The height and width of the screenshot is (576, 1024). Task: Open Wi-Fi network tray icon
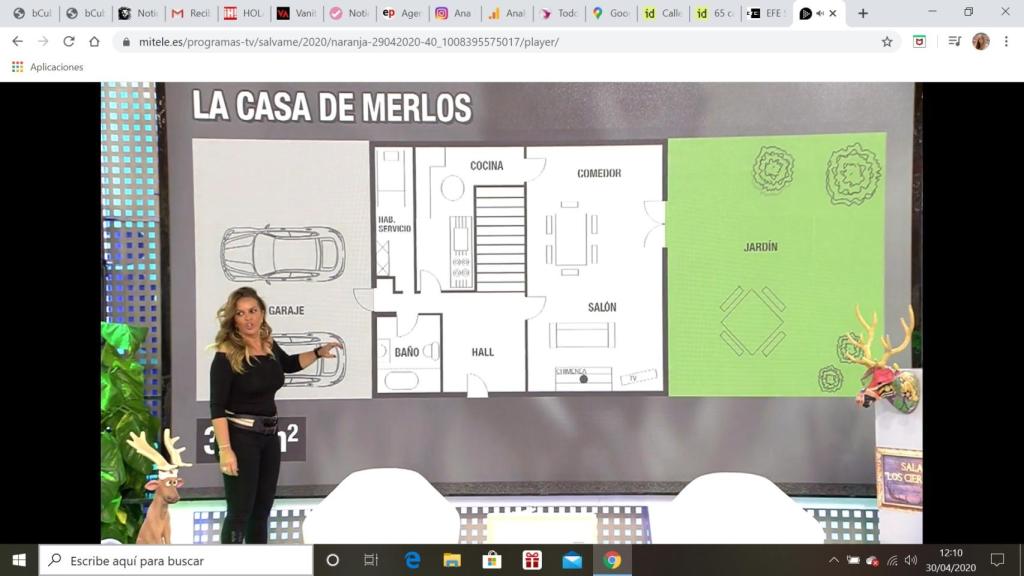(892, 560)
